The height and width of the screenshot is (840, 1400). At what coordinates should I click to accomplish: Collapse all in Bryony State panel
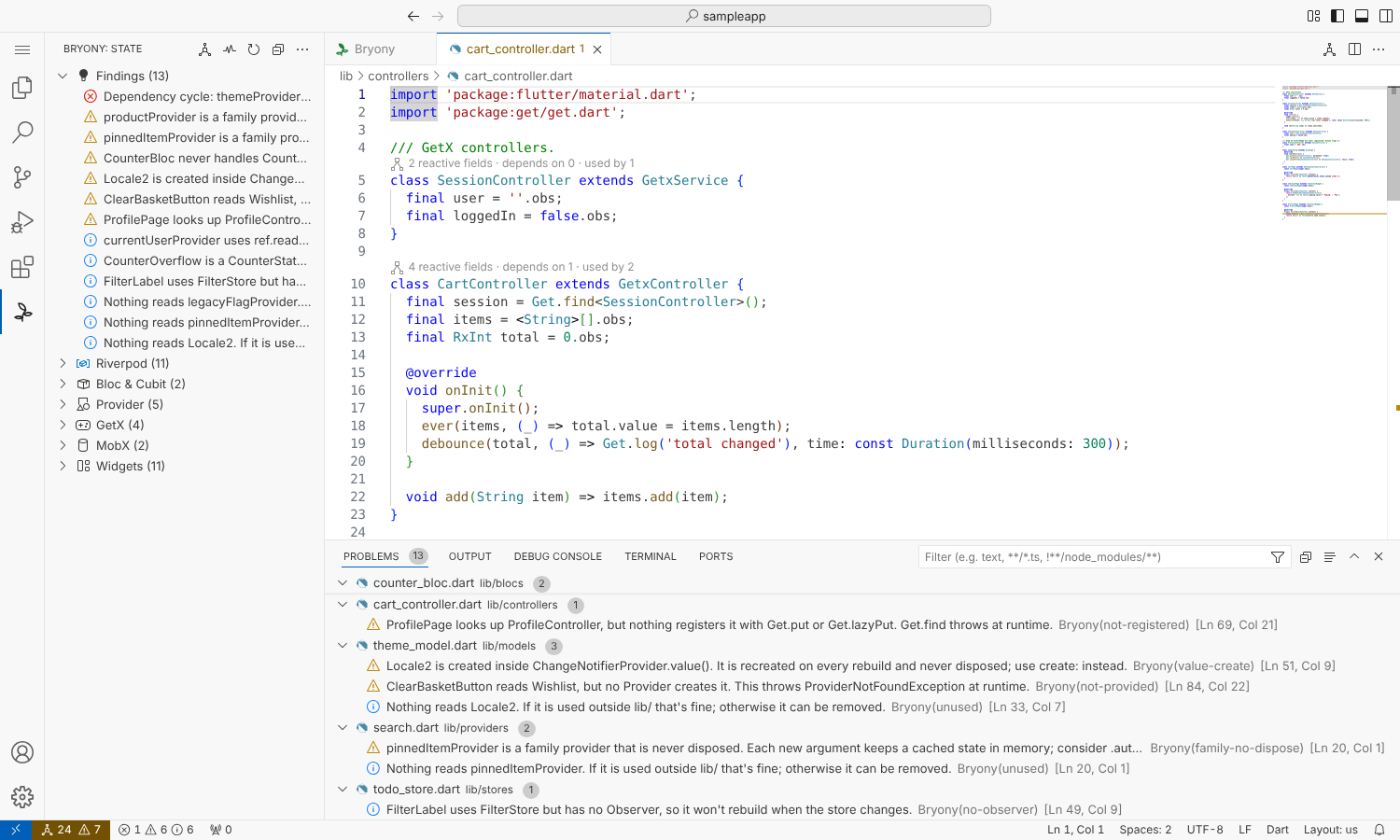(x=278, y=49)
